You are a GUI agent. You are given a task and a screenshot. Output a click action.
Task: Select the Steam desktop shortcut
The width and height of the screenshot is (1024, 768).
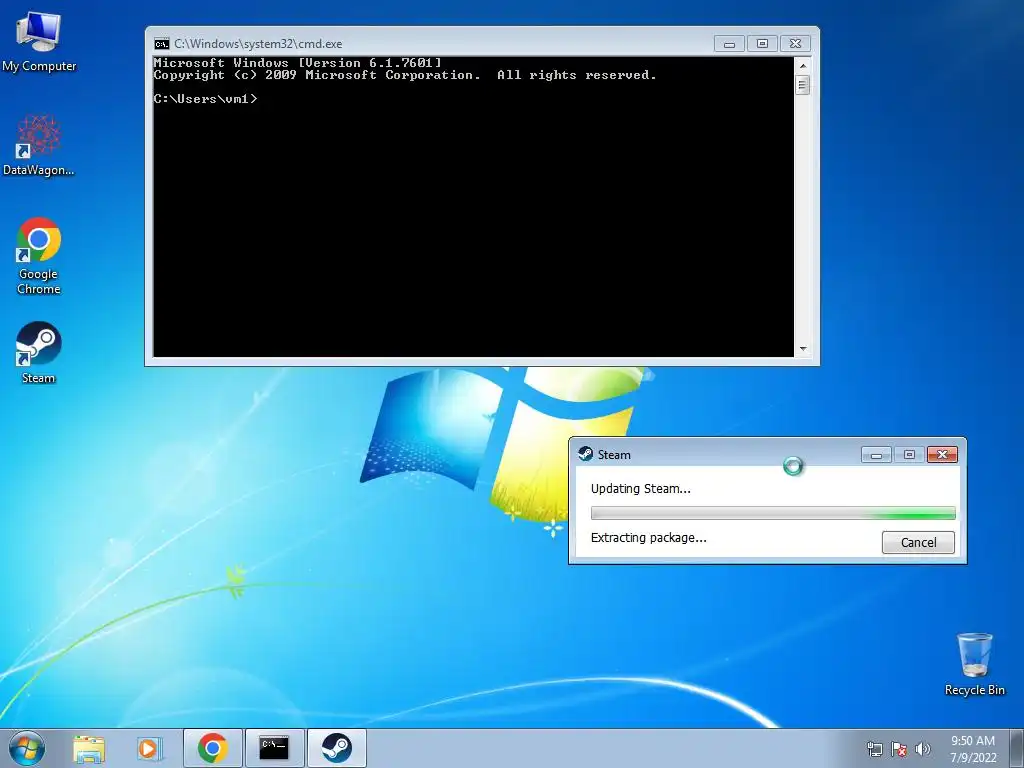pos(39,353)
